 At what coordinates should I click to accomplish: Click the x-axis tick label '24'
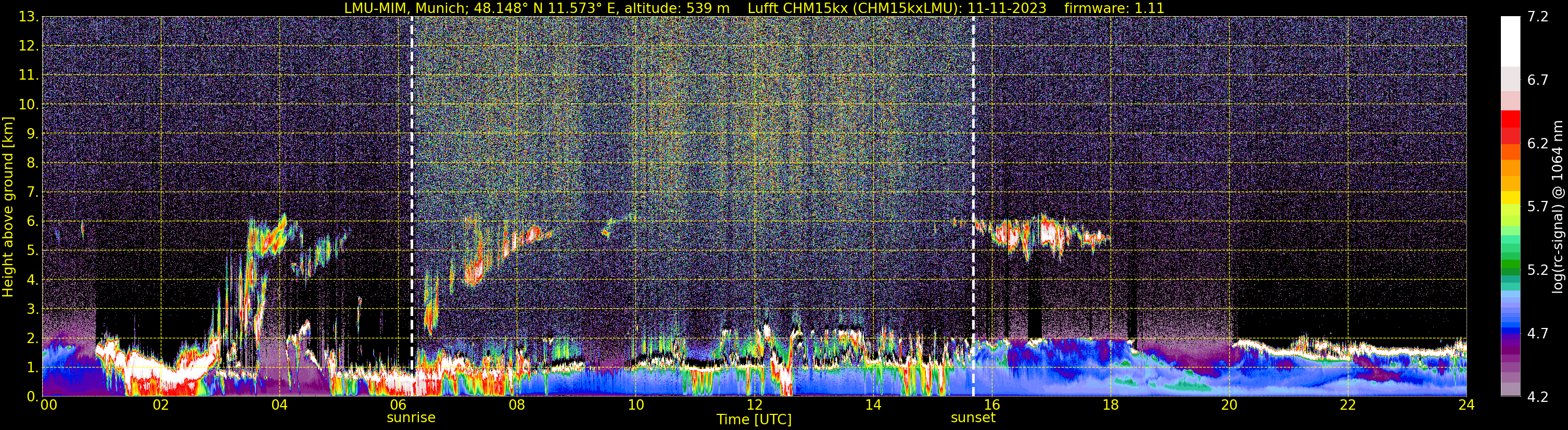click(1467, 405)
